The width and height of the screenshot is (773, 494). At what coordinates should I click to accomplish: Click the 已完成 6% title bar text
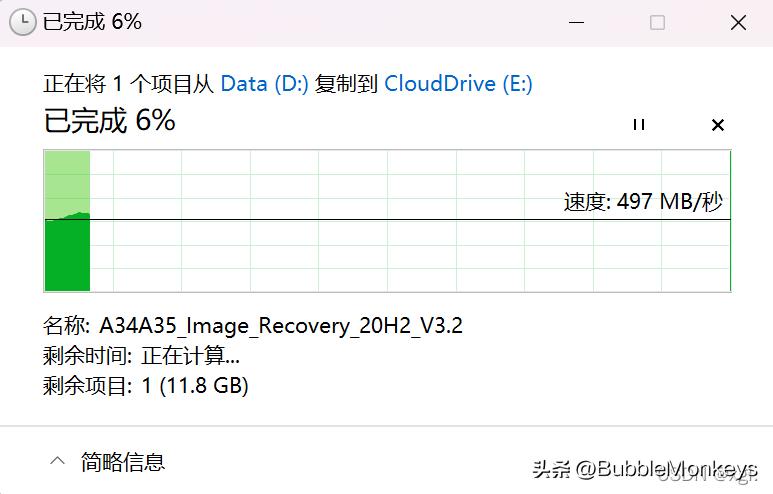(92, 22)
